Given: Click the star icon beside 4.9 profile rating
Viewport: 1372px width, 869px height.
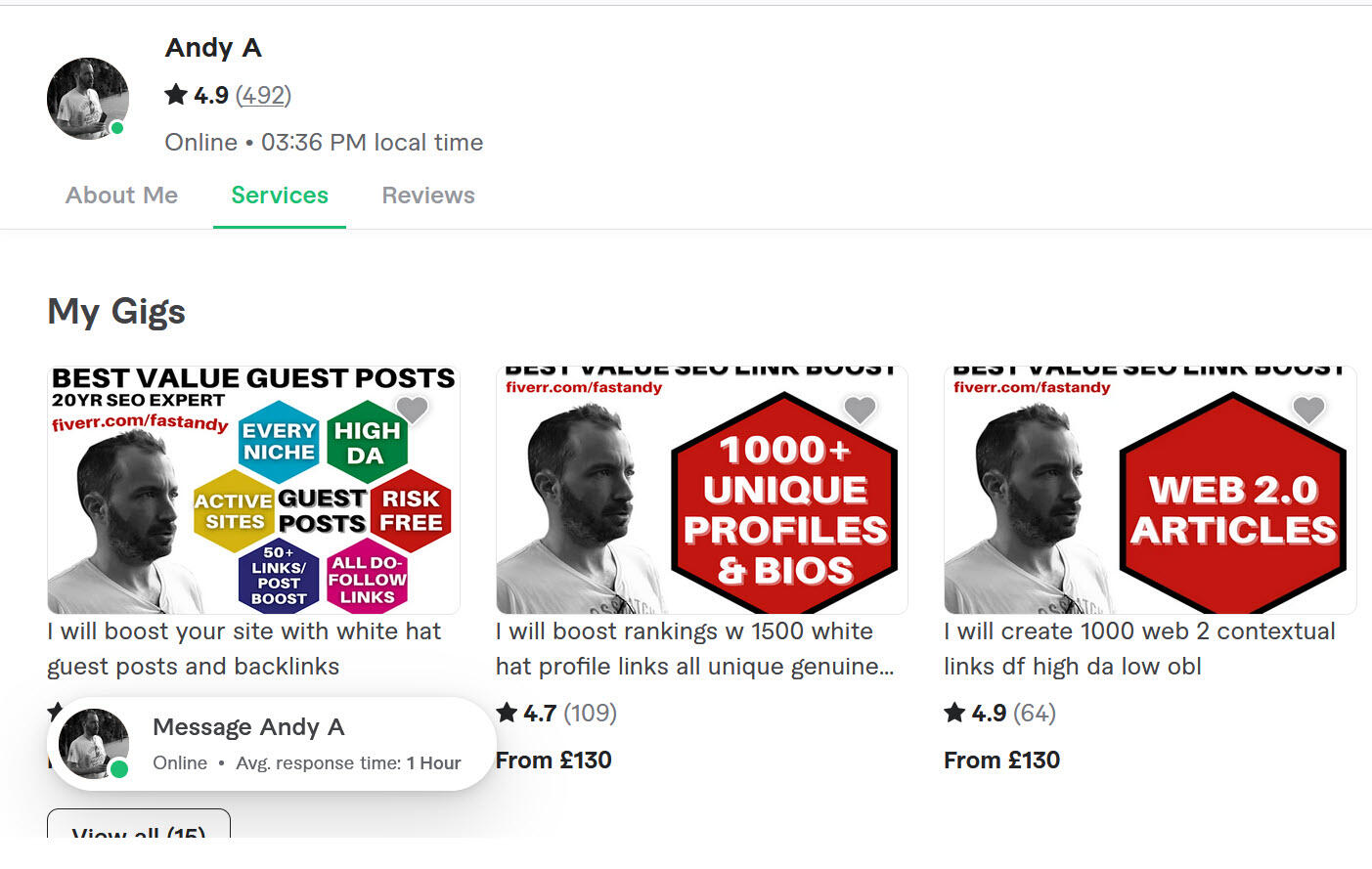Looking at the screenshot, I should [176, 95].
